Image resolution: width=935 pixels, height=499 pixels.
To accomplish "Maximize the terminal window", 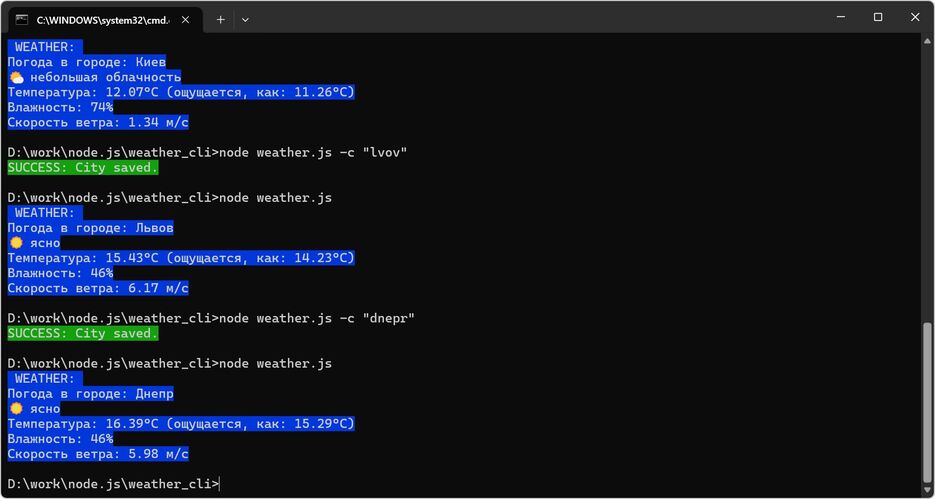I will coord(878,17).
